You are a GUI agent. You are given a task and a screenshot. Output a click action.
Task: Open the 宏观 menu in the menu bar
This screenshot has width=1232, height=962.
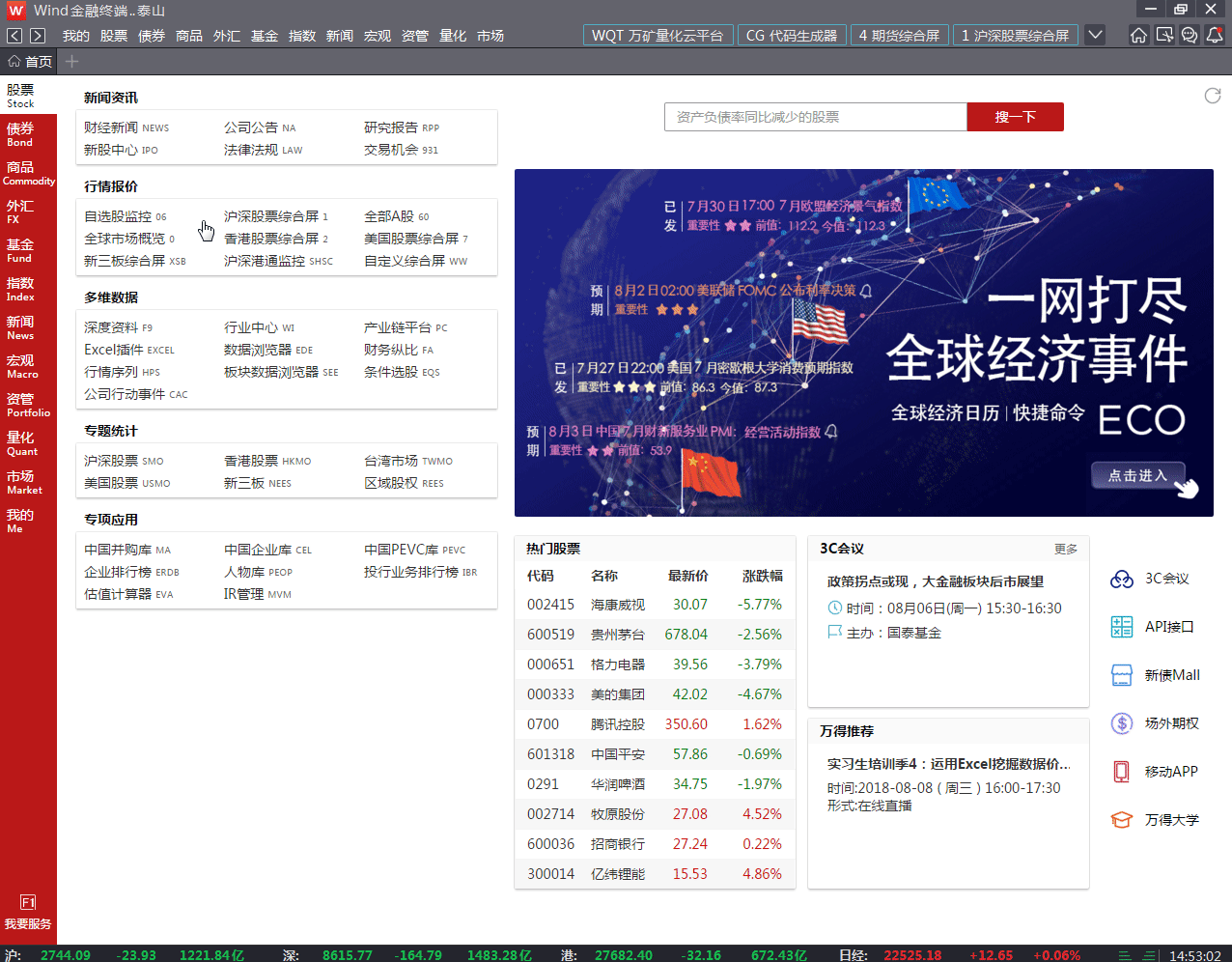(378, 36)
